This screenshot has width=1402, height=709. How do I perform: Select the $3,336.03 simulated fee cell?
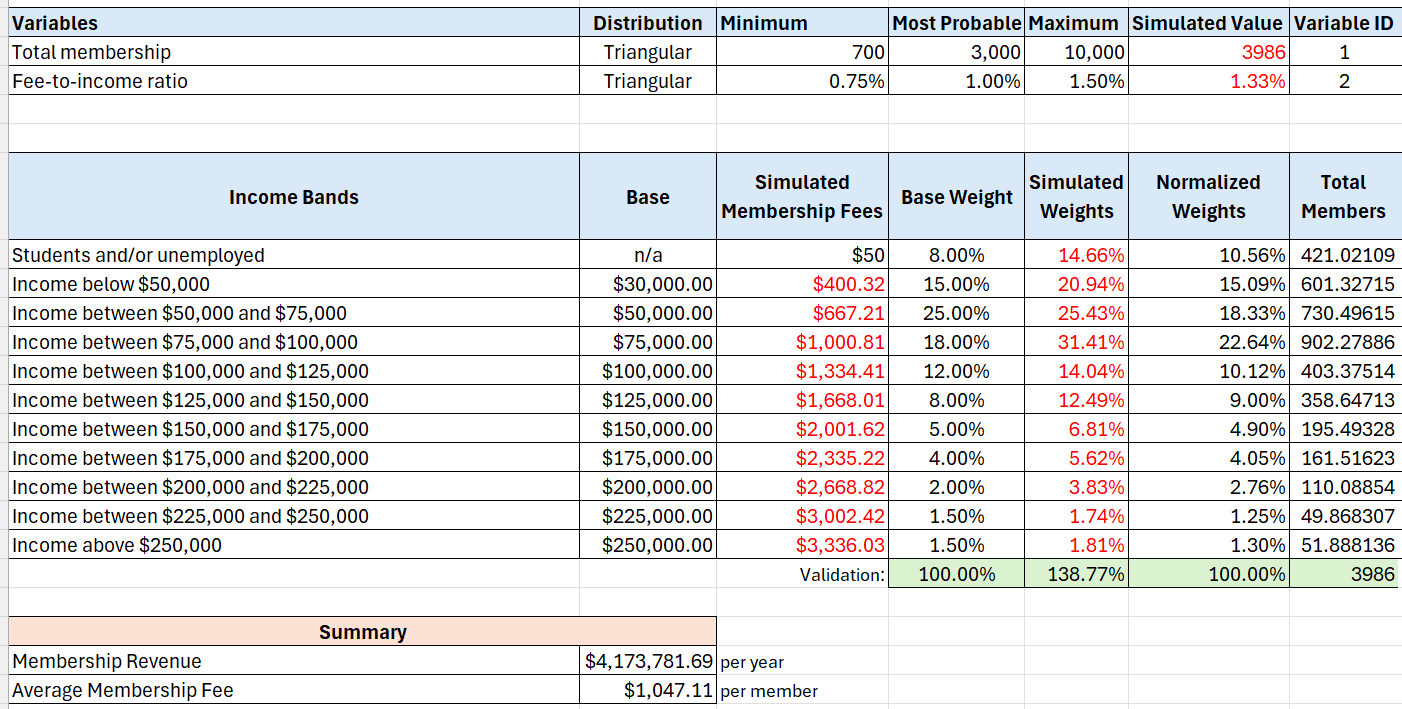click(x=802, y=545)
